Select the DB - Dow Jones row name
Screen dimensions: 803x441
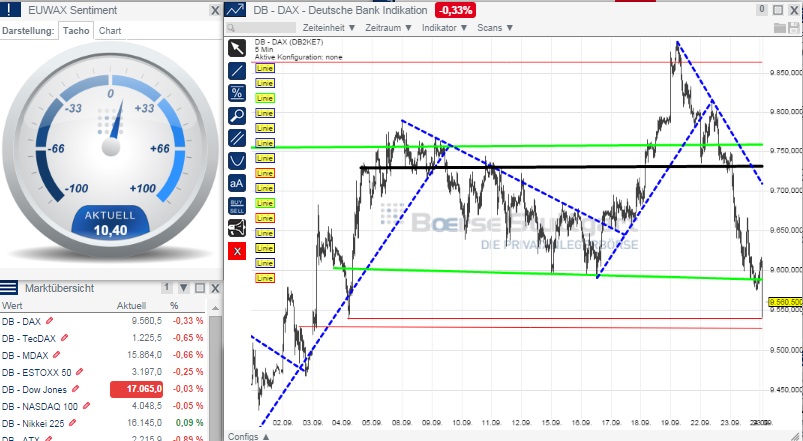pos(34,389)
